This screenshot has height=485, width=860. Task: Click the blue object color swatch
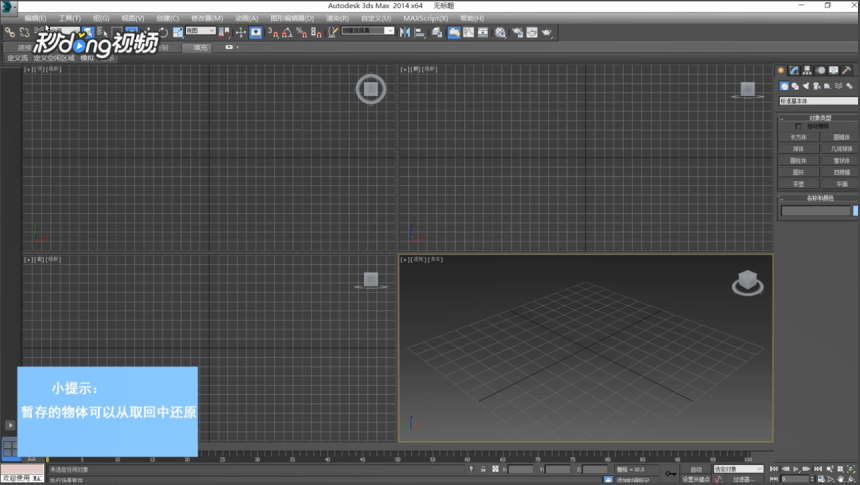856,211
